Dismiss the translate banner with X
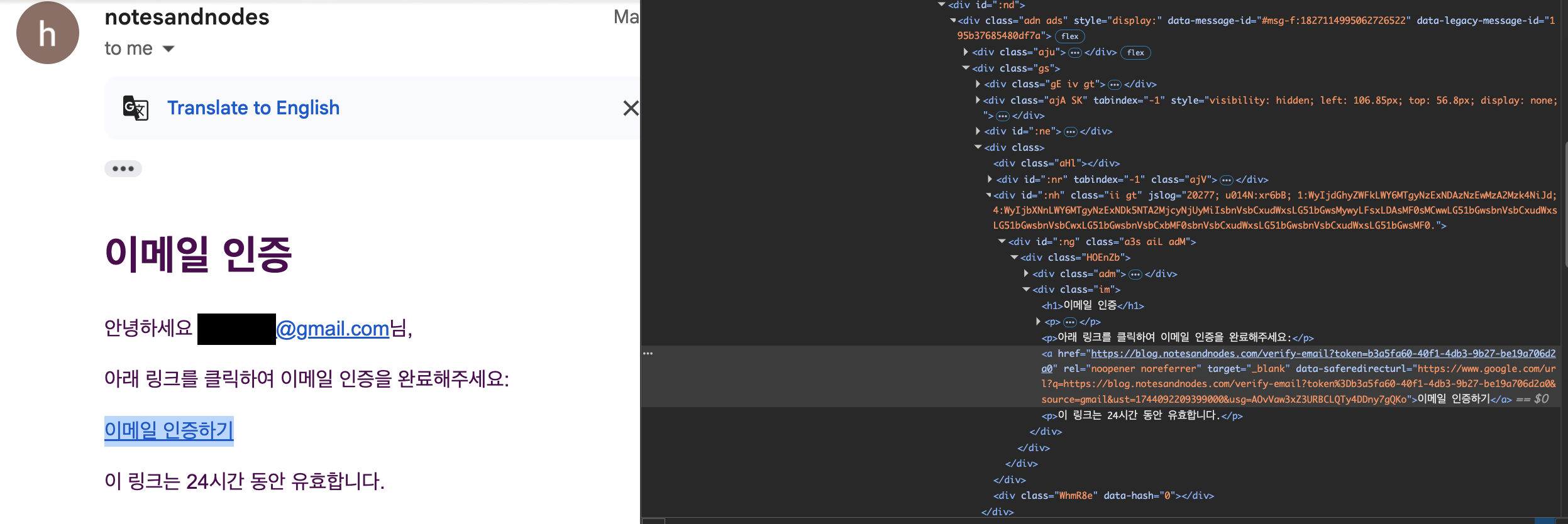The height and width of the screenshot is (524, 1568). (x=630, y=108)
